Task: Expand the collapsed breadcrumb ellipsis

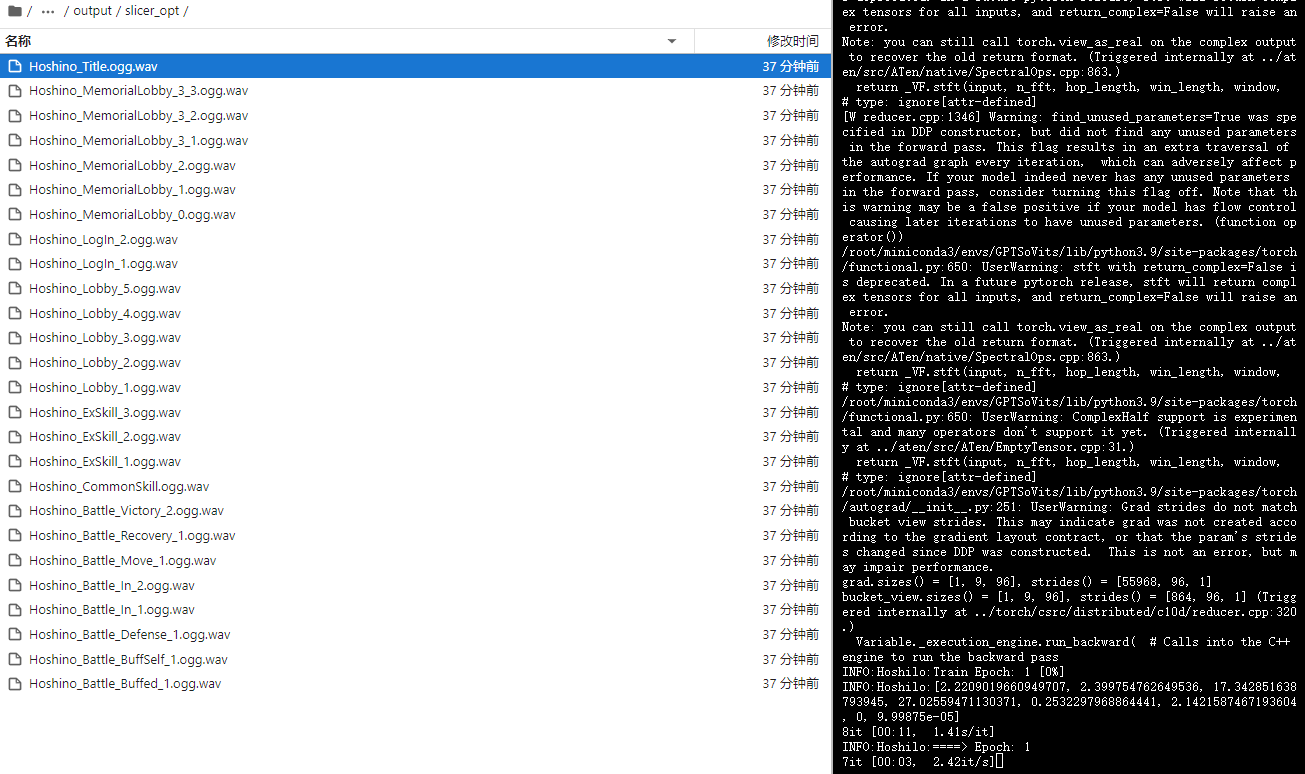Action: click(48, 11)
